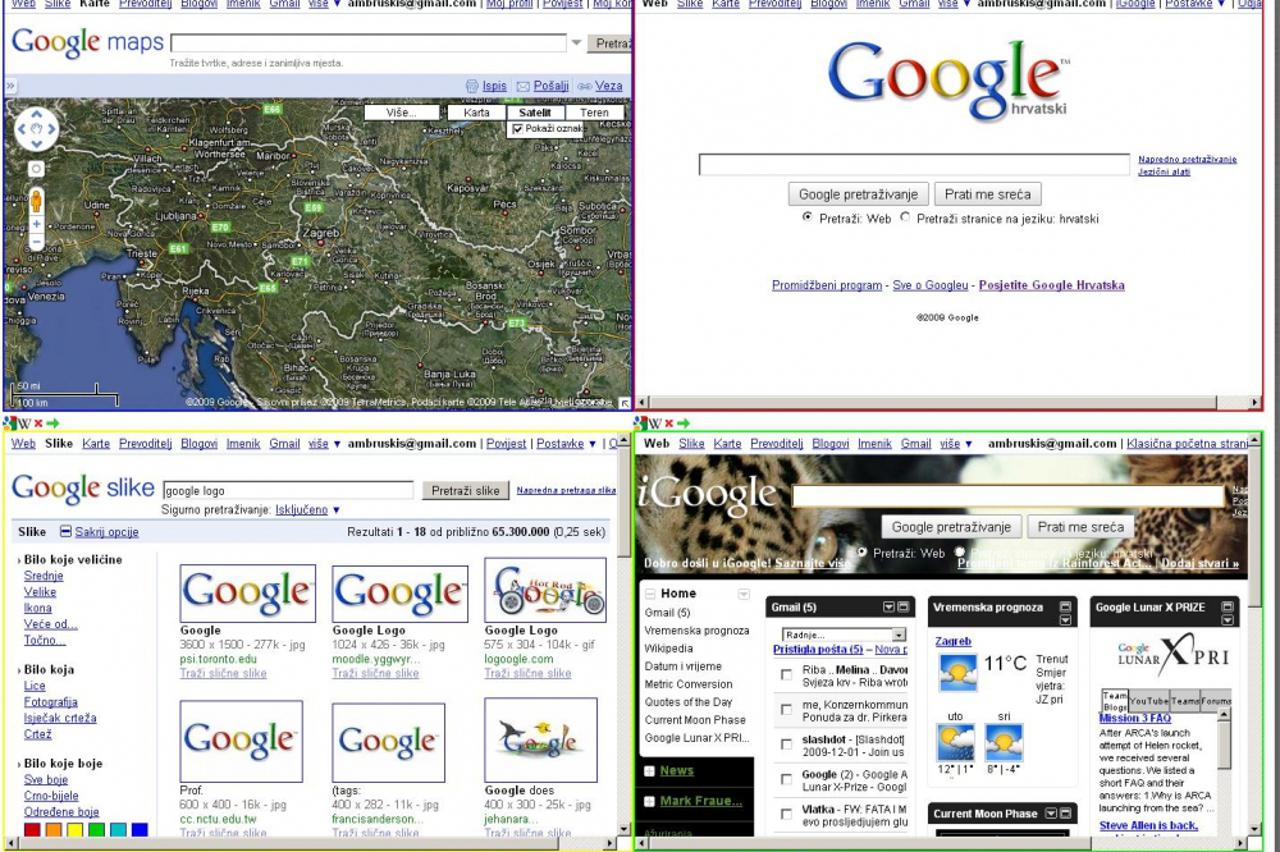Click the Pretraži slike button
The width and height of the screenshot is (1280, 852).
coord(466,490)
